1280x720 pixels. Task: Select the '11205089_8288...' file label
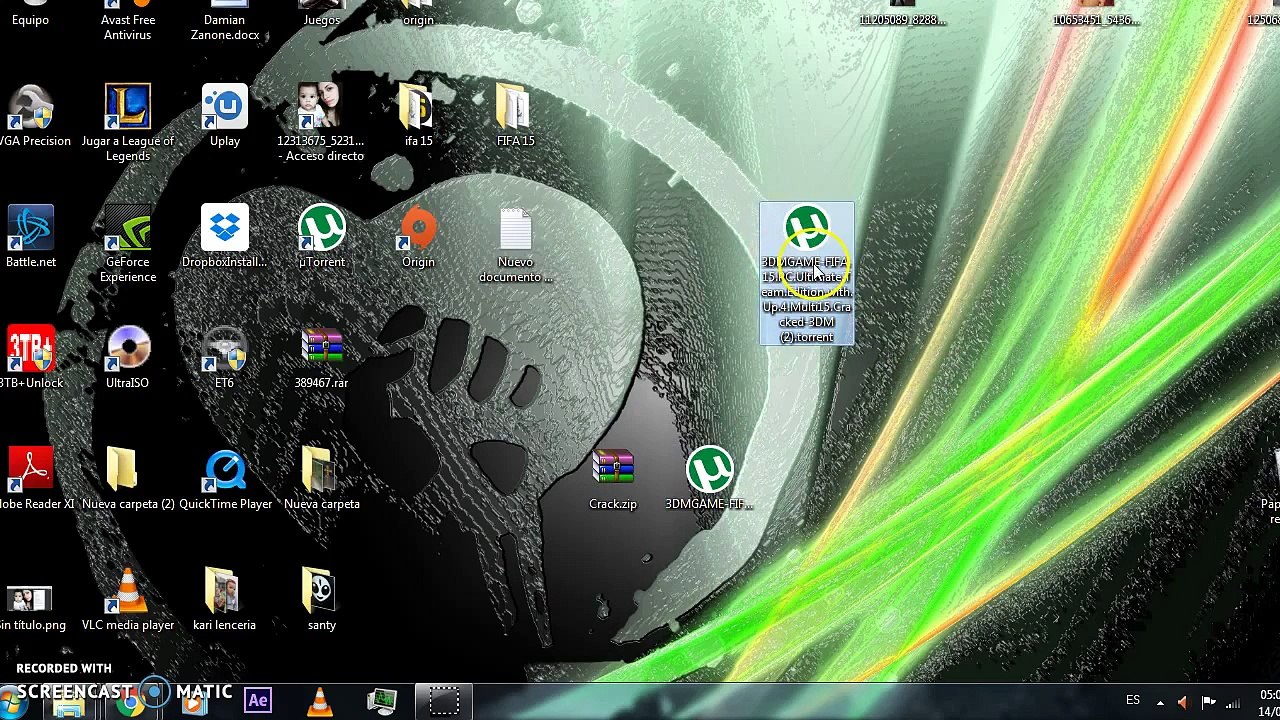tap(902, 20)
